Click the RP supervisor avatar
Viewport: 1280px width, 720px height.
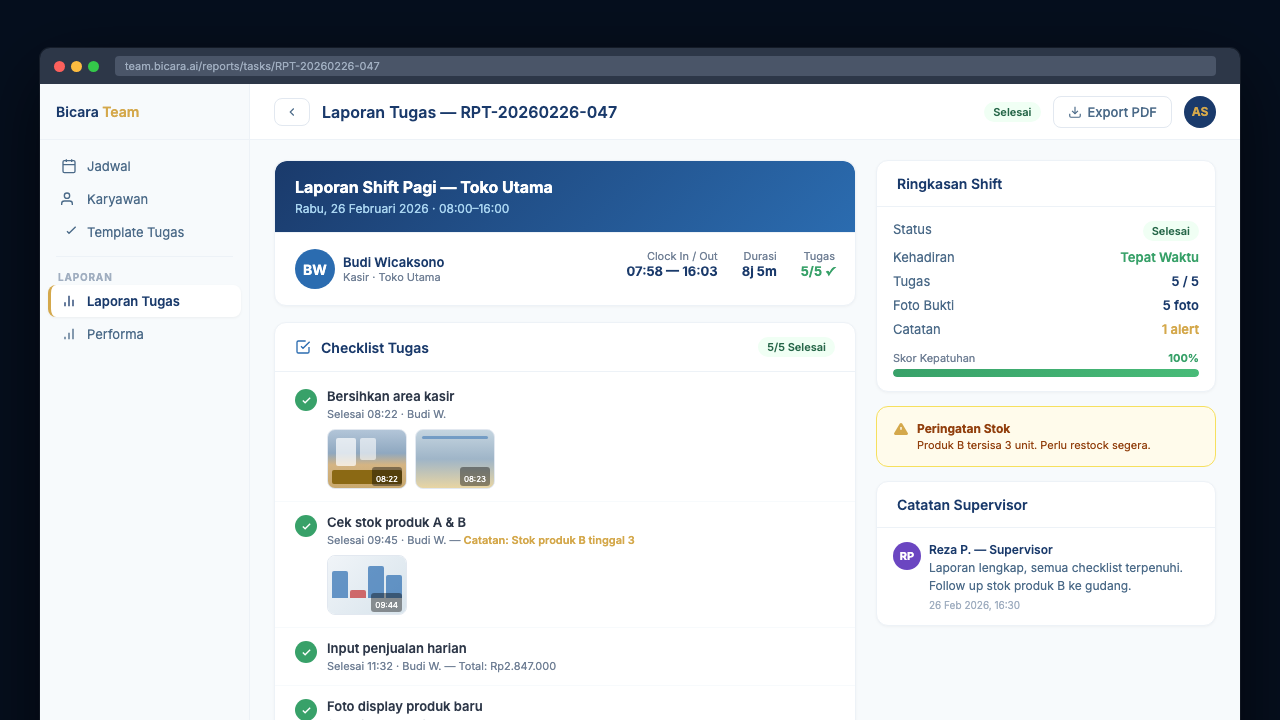[906, 556]
